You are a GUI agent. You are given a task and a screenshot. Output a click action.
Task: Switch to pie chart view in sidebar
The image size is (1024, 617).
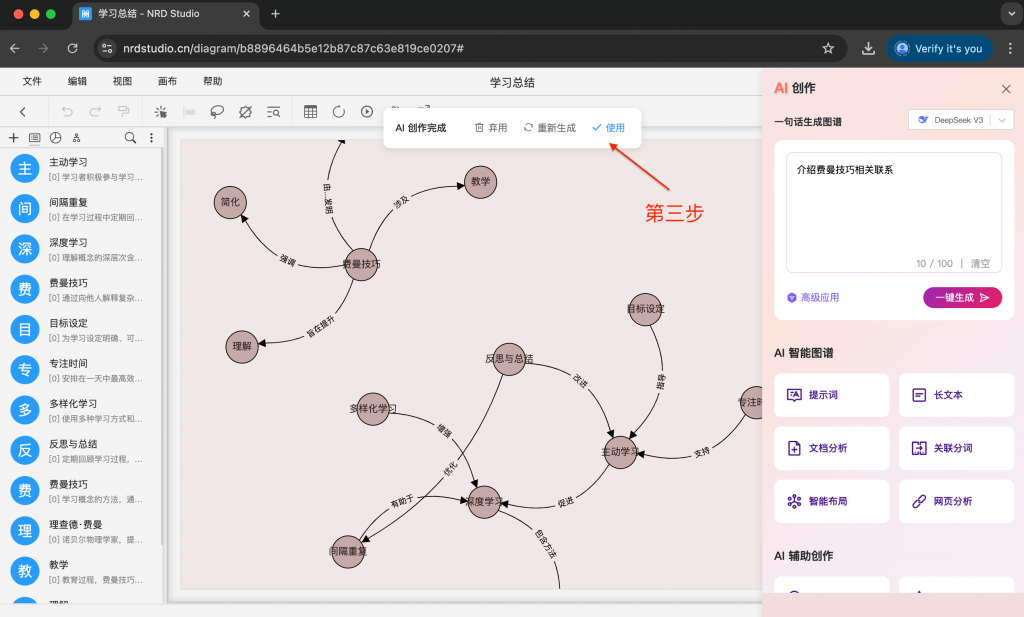coord(56,138)
